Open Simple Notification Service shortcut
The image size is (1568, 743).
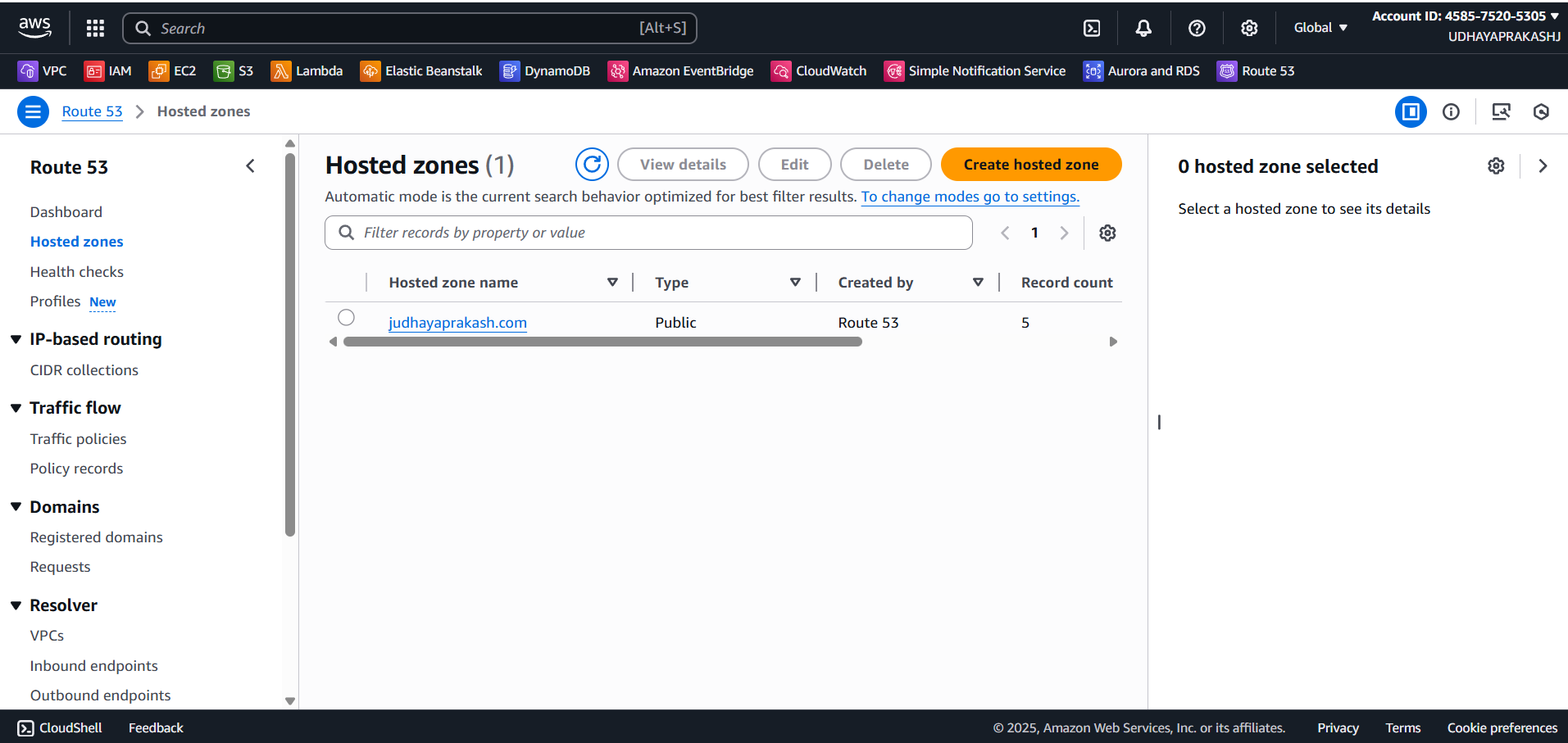pos(975,71)
